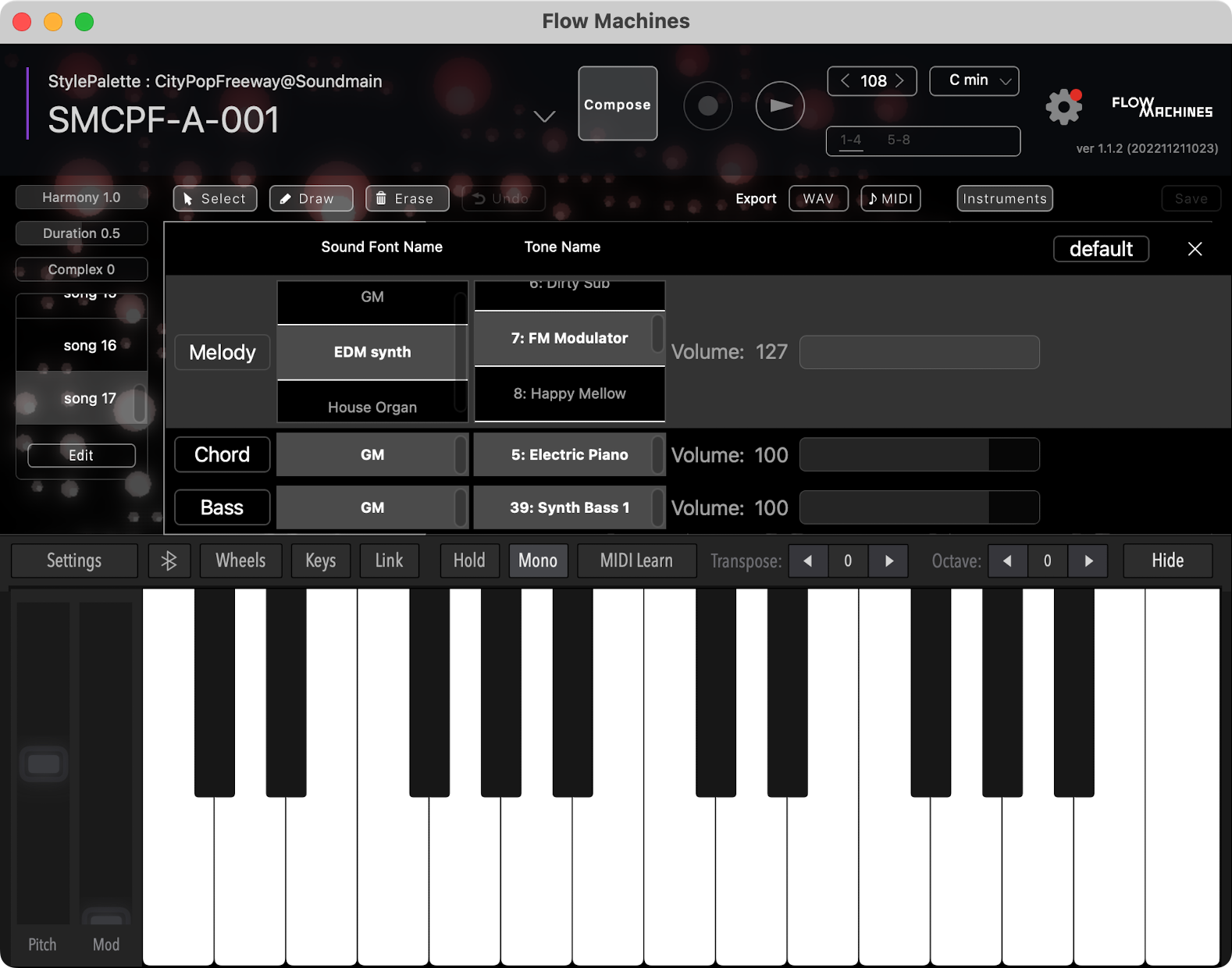1232x968 pixels.
Task: Select bars 1-4 tab
Action: (851, 140)
